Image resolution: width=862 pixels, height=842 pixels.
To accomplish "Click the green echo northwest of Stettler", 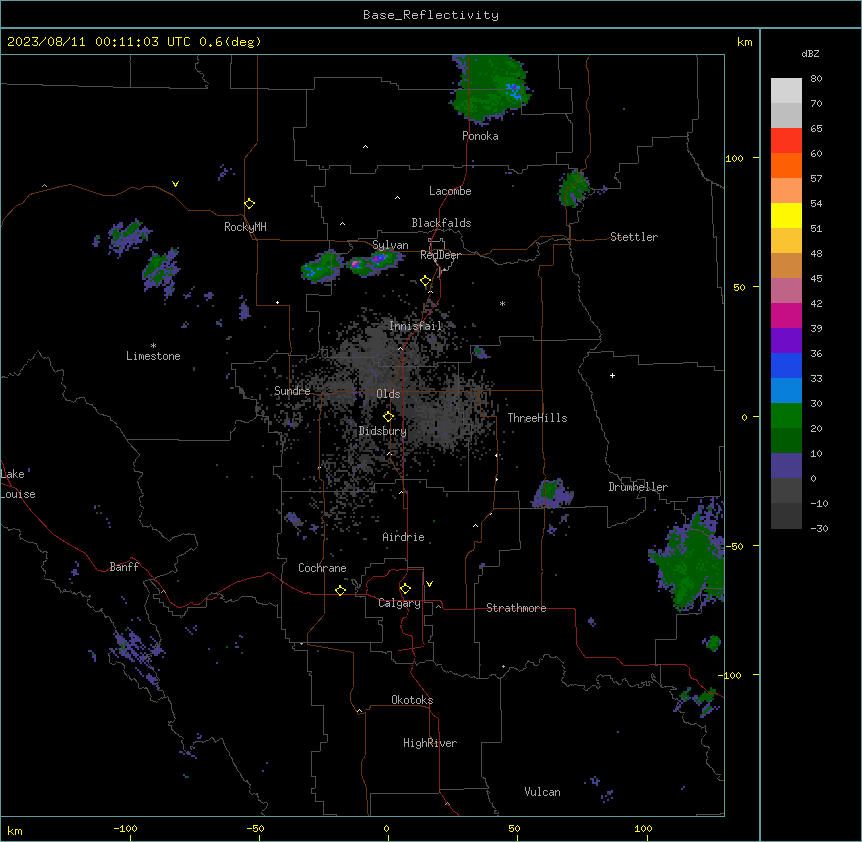I will (574, 189).
